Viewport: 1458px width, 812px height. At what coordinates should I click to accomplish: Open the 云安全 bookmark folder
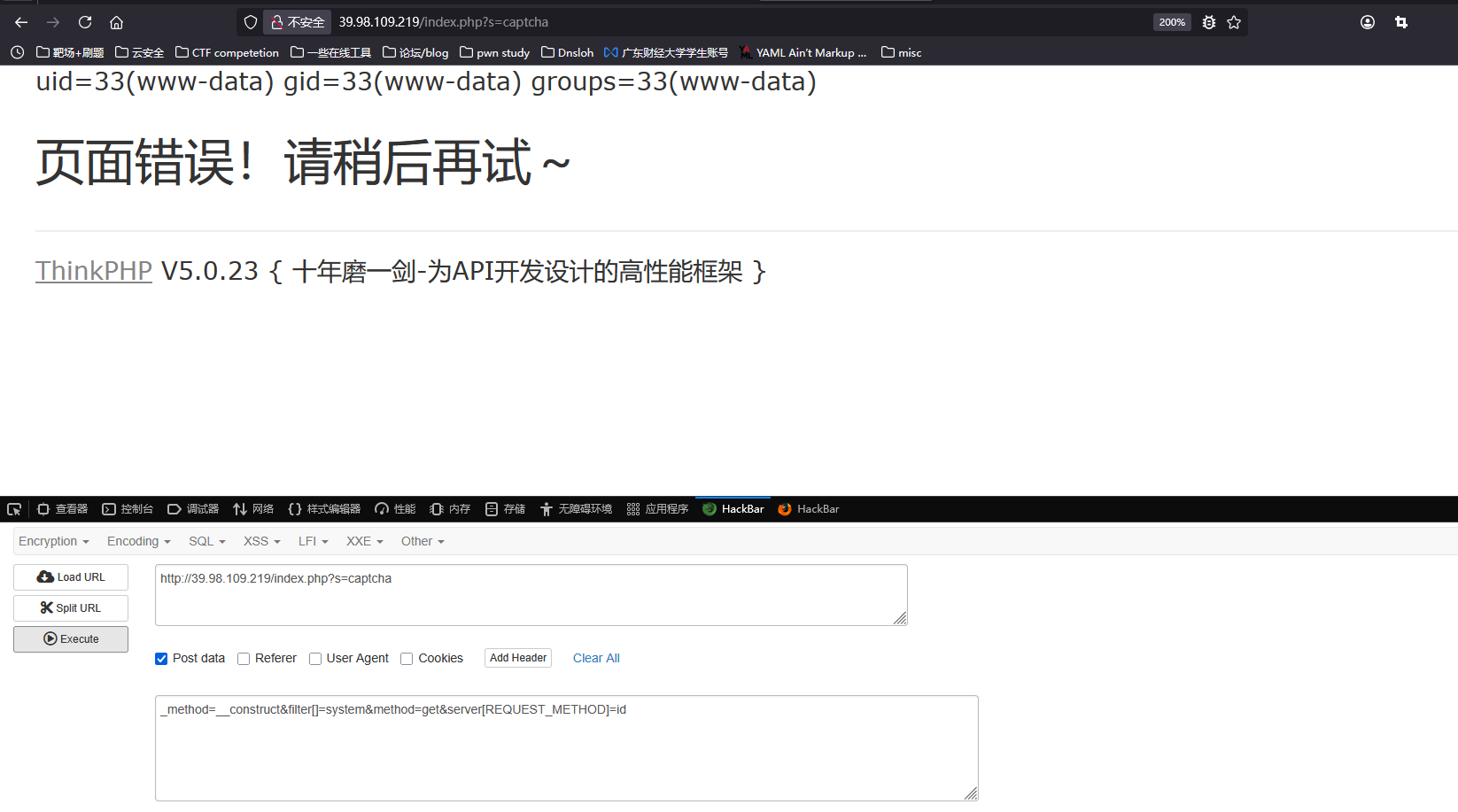coord(140,52)
